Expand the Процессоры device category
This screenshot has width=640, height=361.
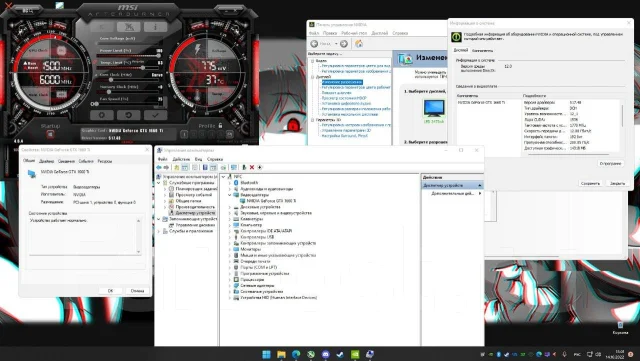[x=230, y=280]
